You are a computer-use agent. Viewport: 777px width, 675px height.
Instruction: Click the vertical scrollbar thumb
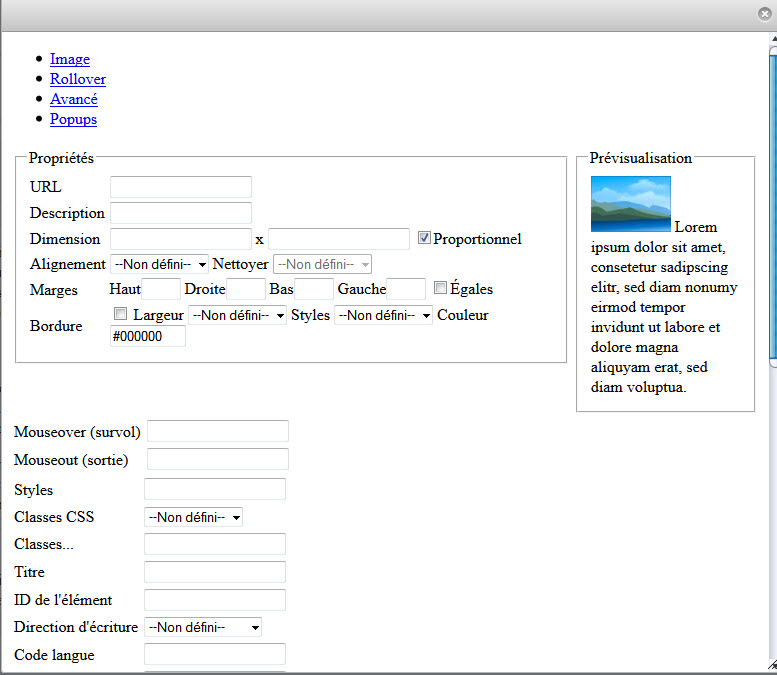(x=773, y=207)
